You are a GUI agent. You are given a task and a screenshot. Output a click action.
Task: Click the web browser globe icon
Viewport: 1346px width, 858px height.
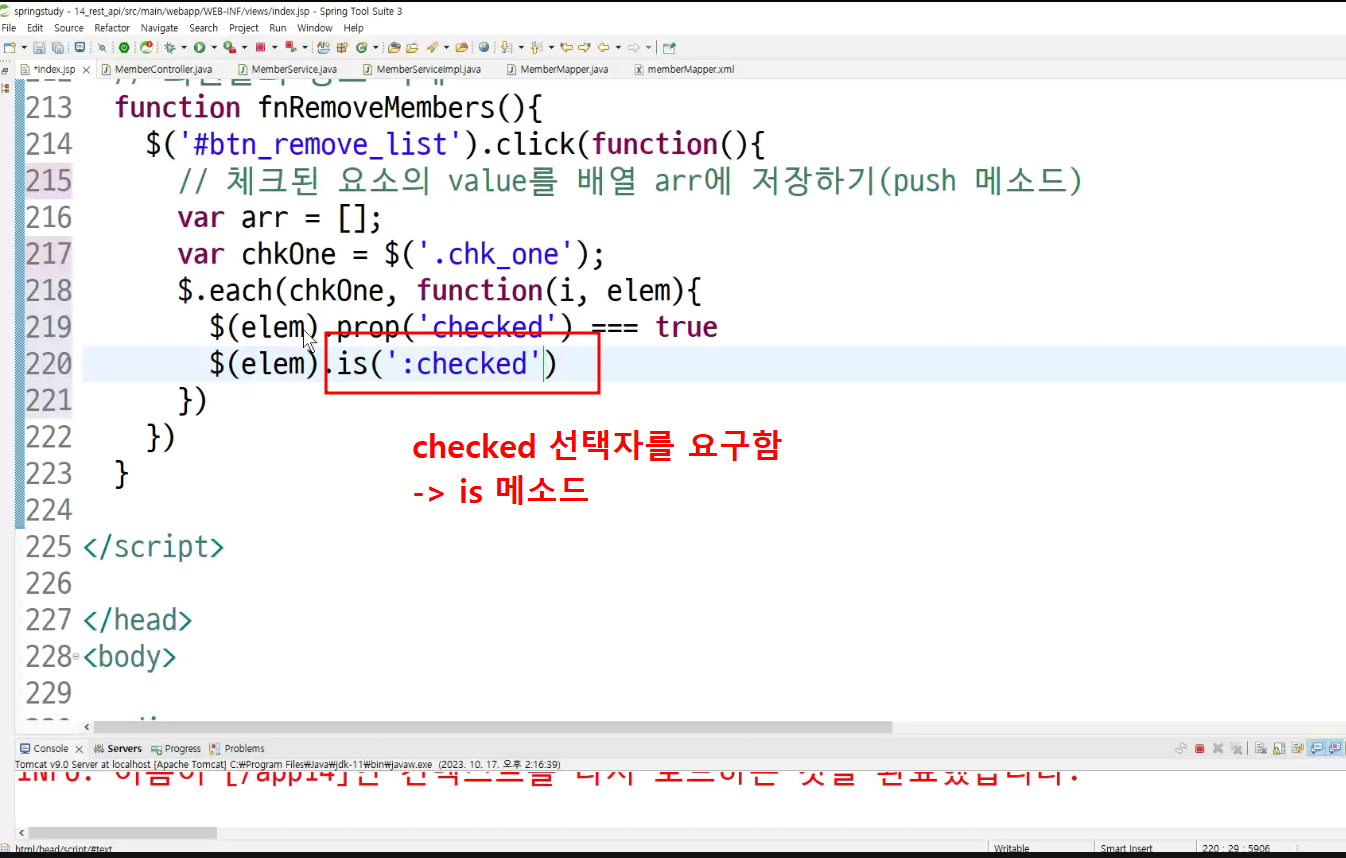coord(484,47)
